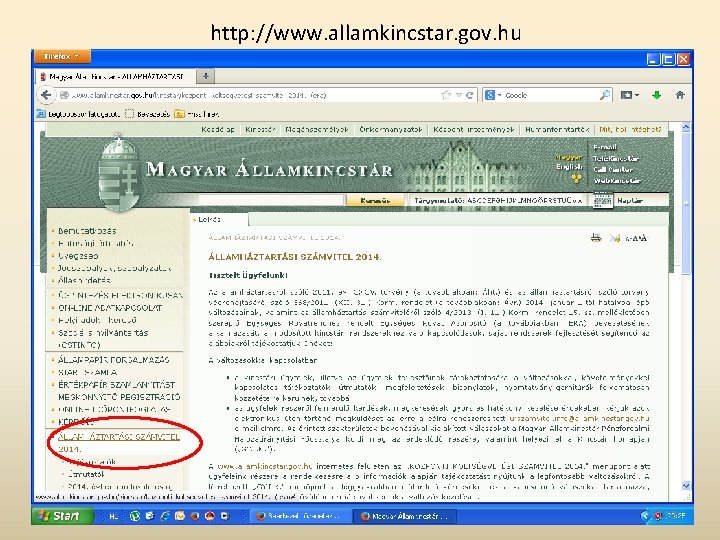Click the system tray clock

point(677,516)
